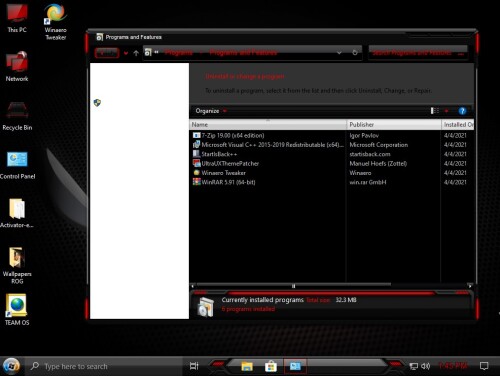
Task: Open Network desktop icon
Action: 17,67
